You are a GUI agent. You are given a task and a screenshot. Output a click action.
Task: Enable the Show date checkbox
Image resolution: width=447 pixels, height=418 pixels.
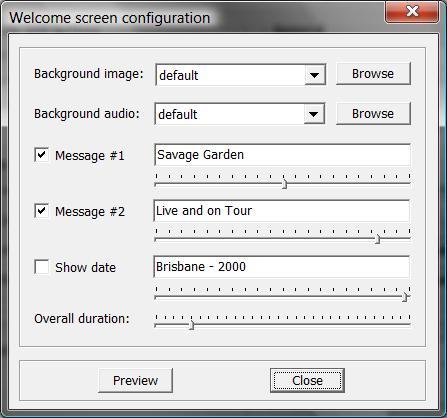(42, 267)
